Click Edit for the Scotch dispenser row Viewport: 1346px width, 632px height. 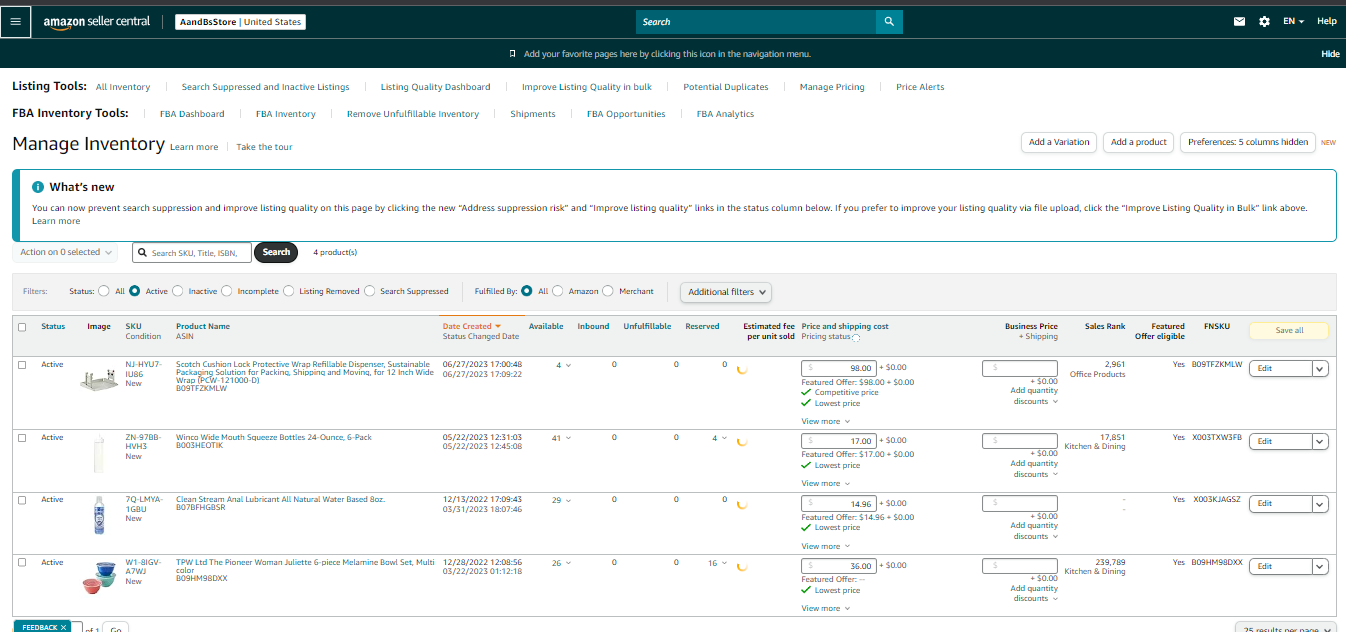pyautogui.click(x=1280, y=369)
